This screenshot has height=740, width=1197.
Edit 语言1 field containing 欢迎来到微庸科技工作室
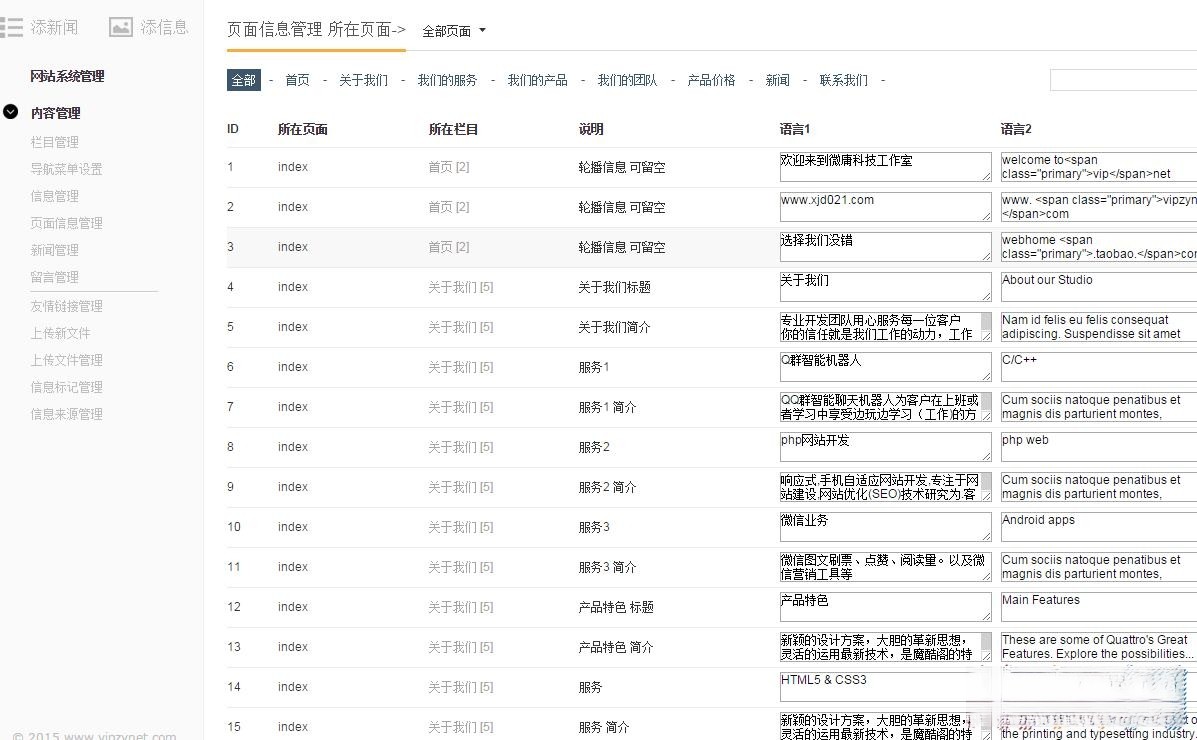pos(884,167)
